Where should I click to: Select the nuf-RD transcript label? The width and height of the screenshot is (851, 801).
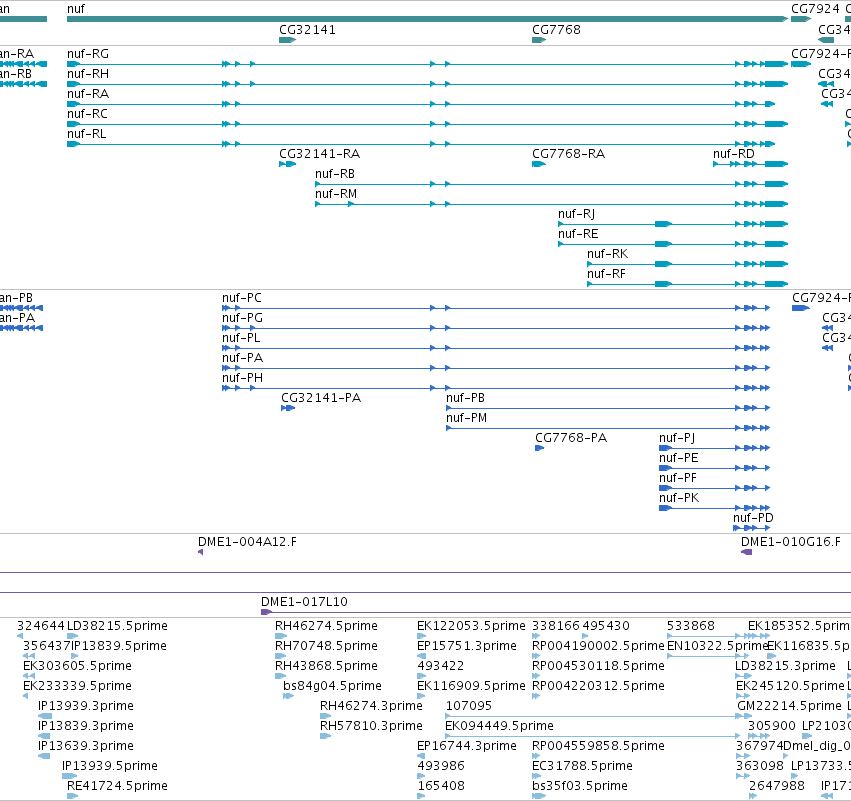pyautogui.click(x=734, y=154)
